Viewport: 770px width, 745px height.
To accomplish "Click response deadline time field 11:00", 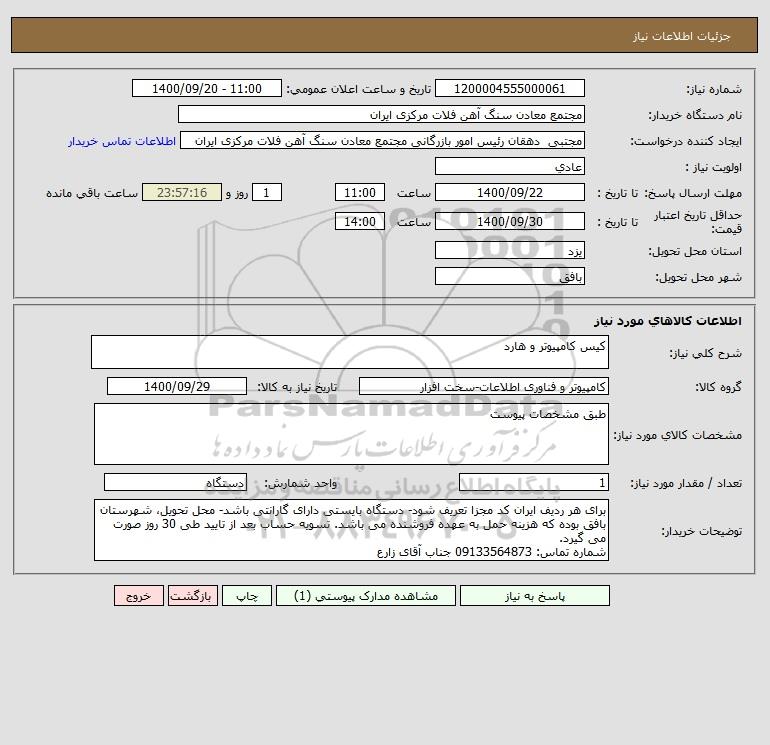I will [x=360, y=193].
